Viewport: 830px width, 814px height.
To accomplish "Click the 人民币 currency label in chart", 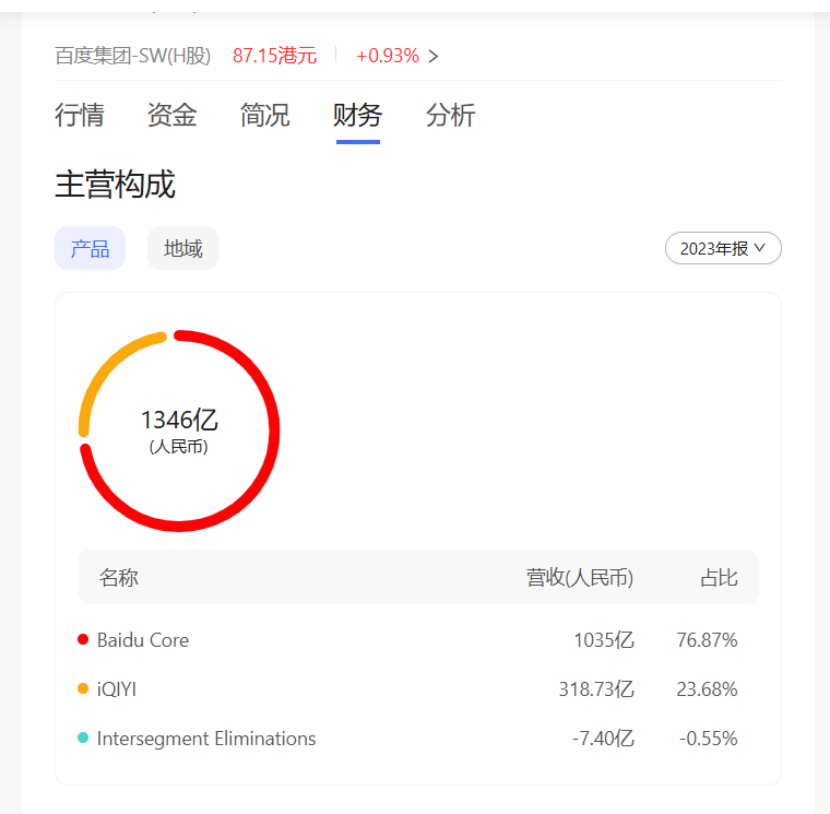I will (x=180, y=447).
